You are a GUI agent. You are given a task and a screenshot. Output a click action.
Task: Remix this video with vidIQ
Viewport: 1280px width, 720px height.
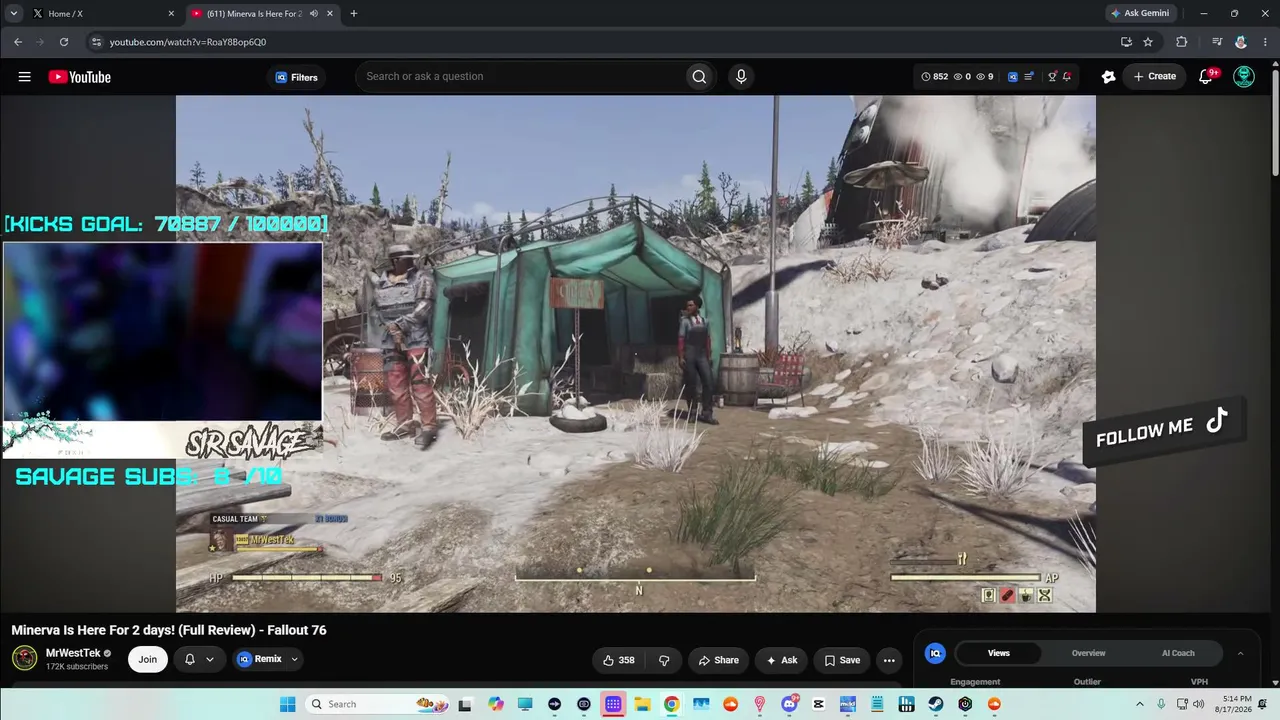[259, 659]
